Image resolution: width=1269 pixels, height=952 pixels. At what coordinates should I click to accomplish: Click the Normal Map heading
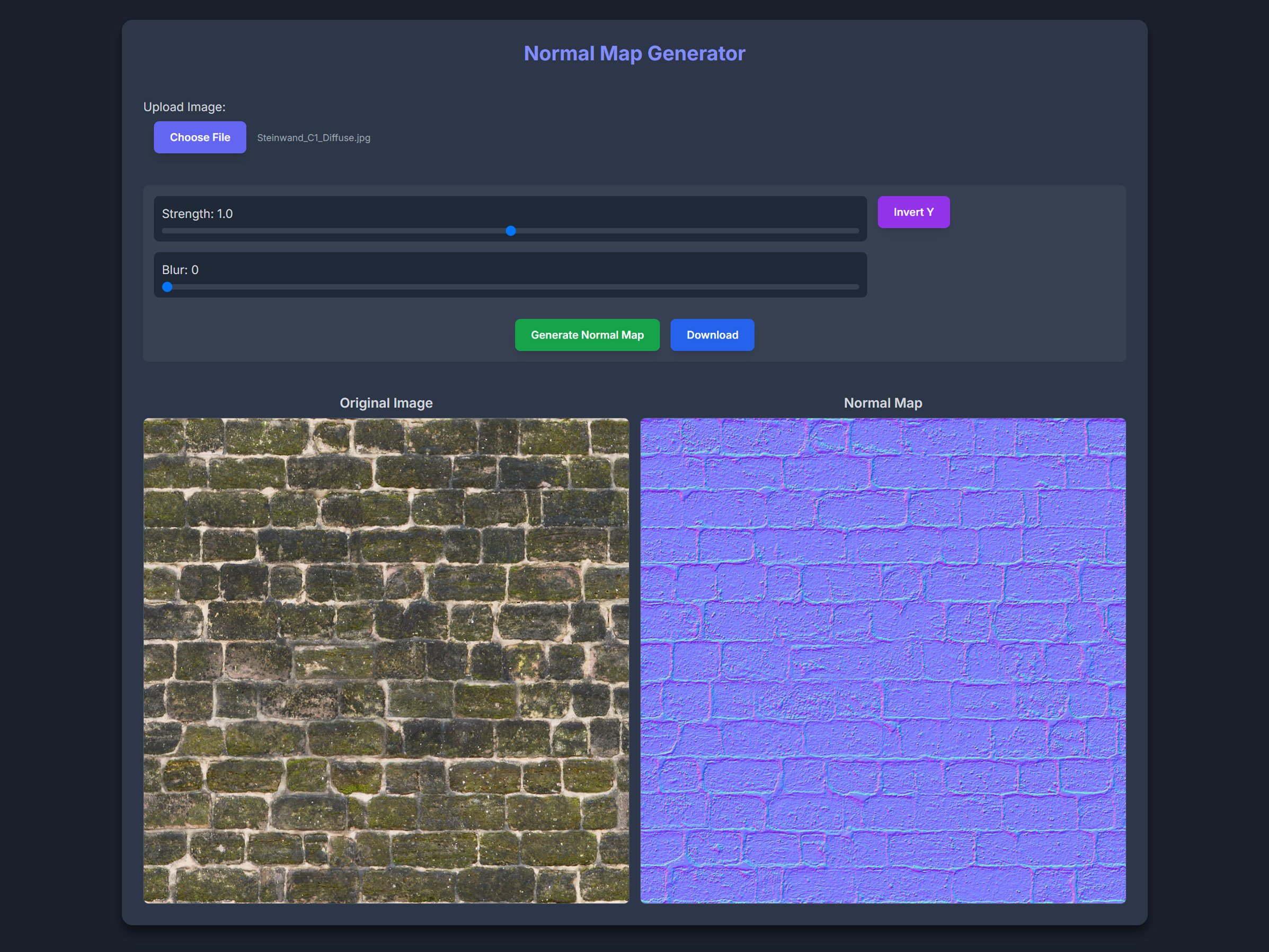[x=883, y=403]
